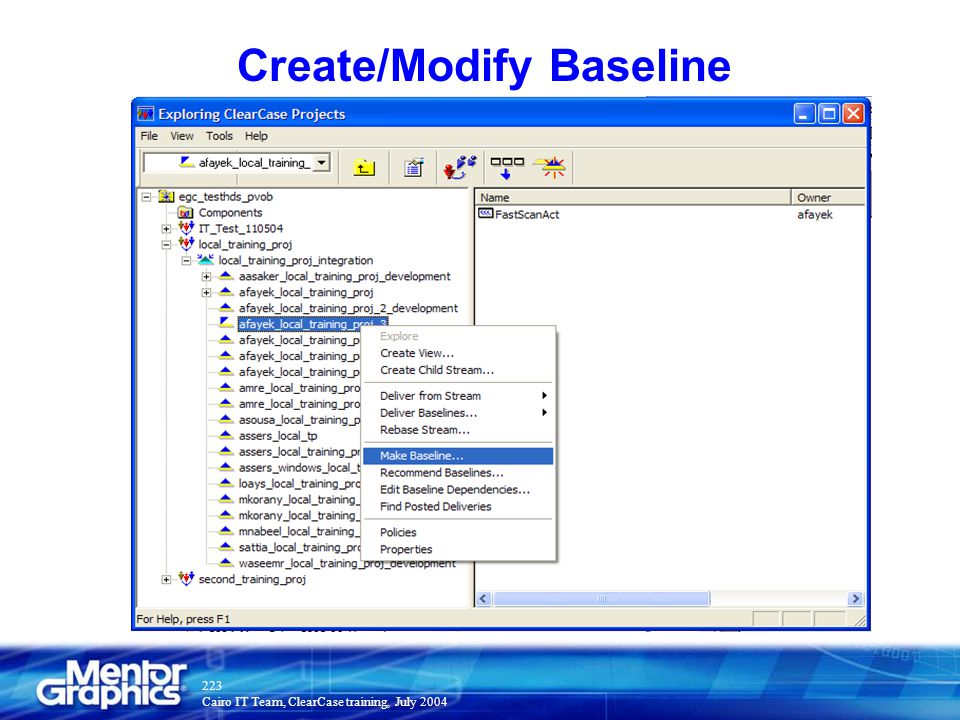Viewport: 960px width, 720px height.
Task: Click the local_training_proj project icon
Action: click(x=186, y=244)
